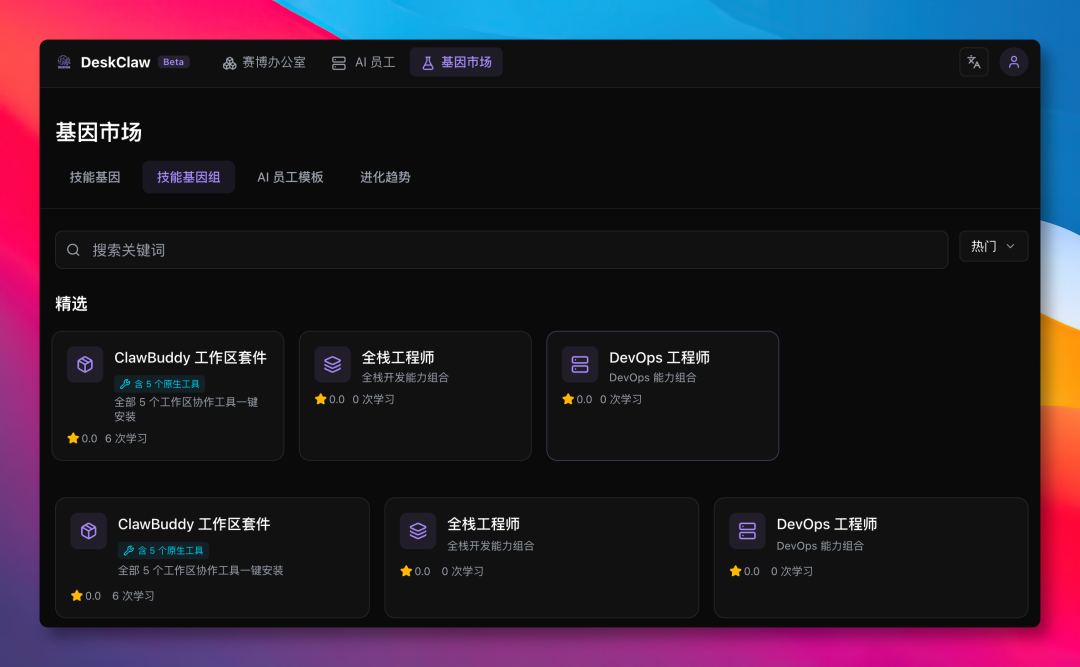The width and height of the screenshot is (1080, 667).
Task: Navigate to 基因市场 in the top bar
Action: point(456,61)
